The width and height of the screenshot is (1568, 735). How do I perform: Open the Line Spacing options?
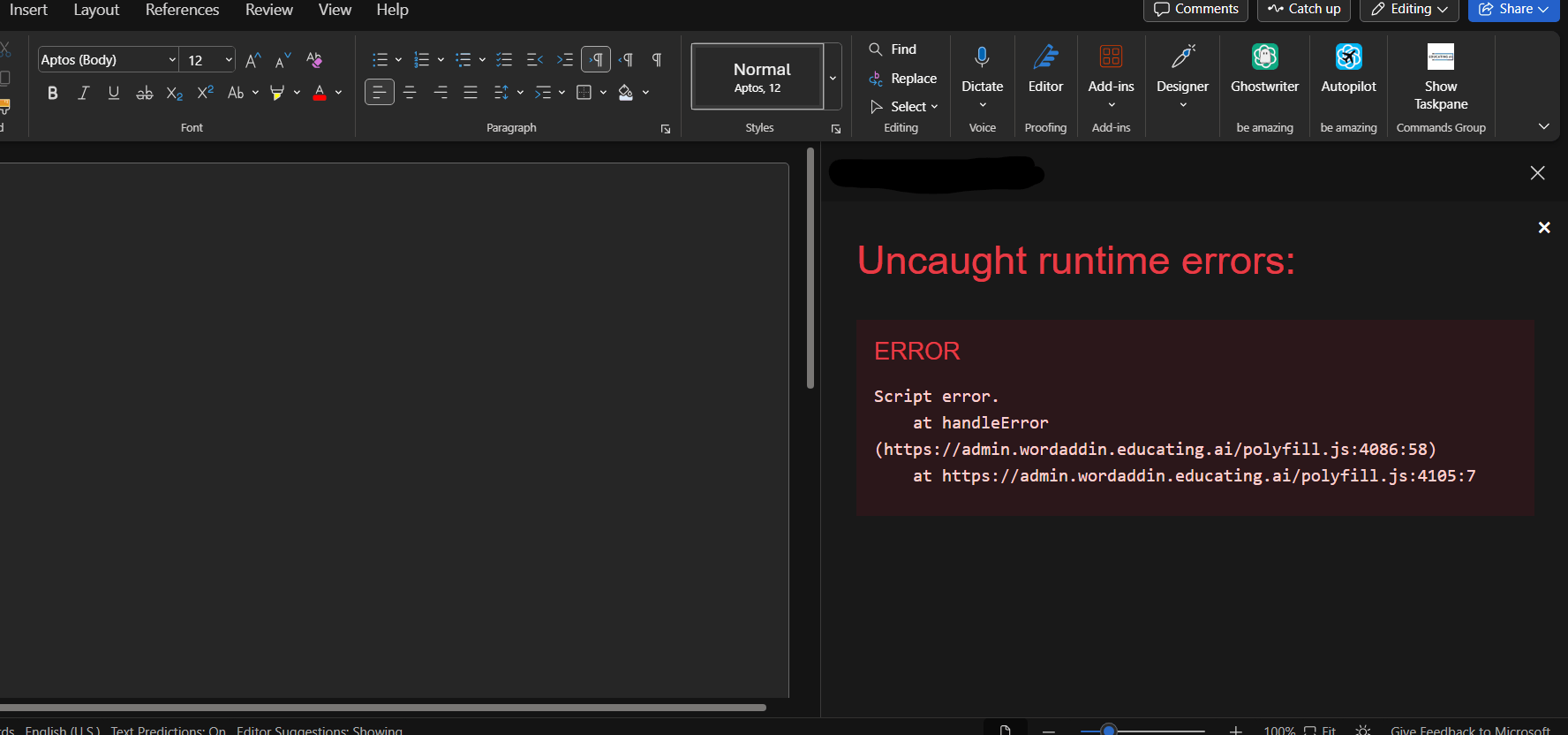508,92
